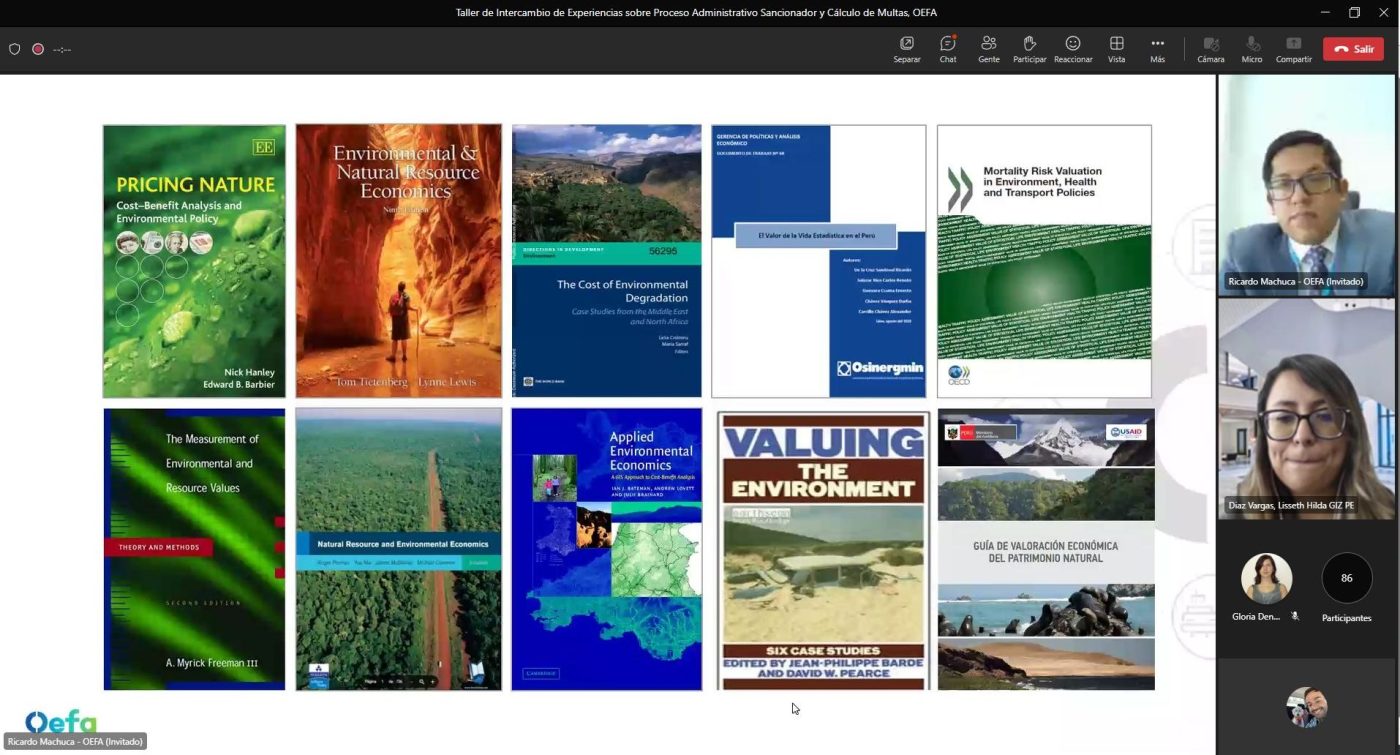Leave meeting with Salir button
Screen dimensions: 1400x755
click(1353, 49)
